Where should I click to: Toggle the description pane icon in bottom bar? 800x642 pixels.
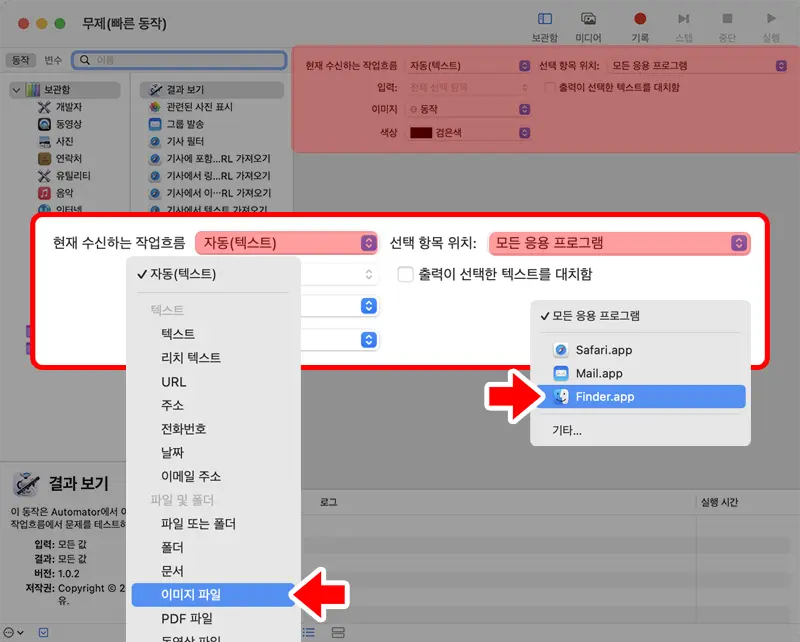[43, 632]
